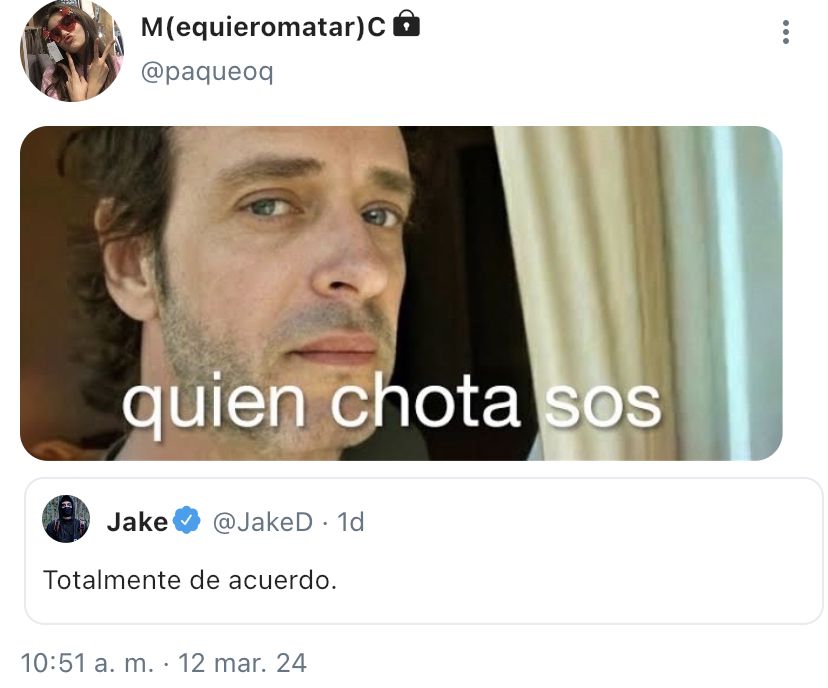Tap the 'quien chota sos' caption on image
Viewport: 828px width, 688px height.
[x=391, y=406]
